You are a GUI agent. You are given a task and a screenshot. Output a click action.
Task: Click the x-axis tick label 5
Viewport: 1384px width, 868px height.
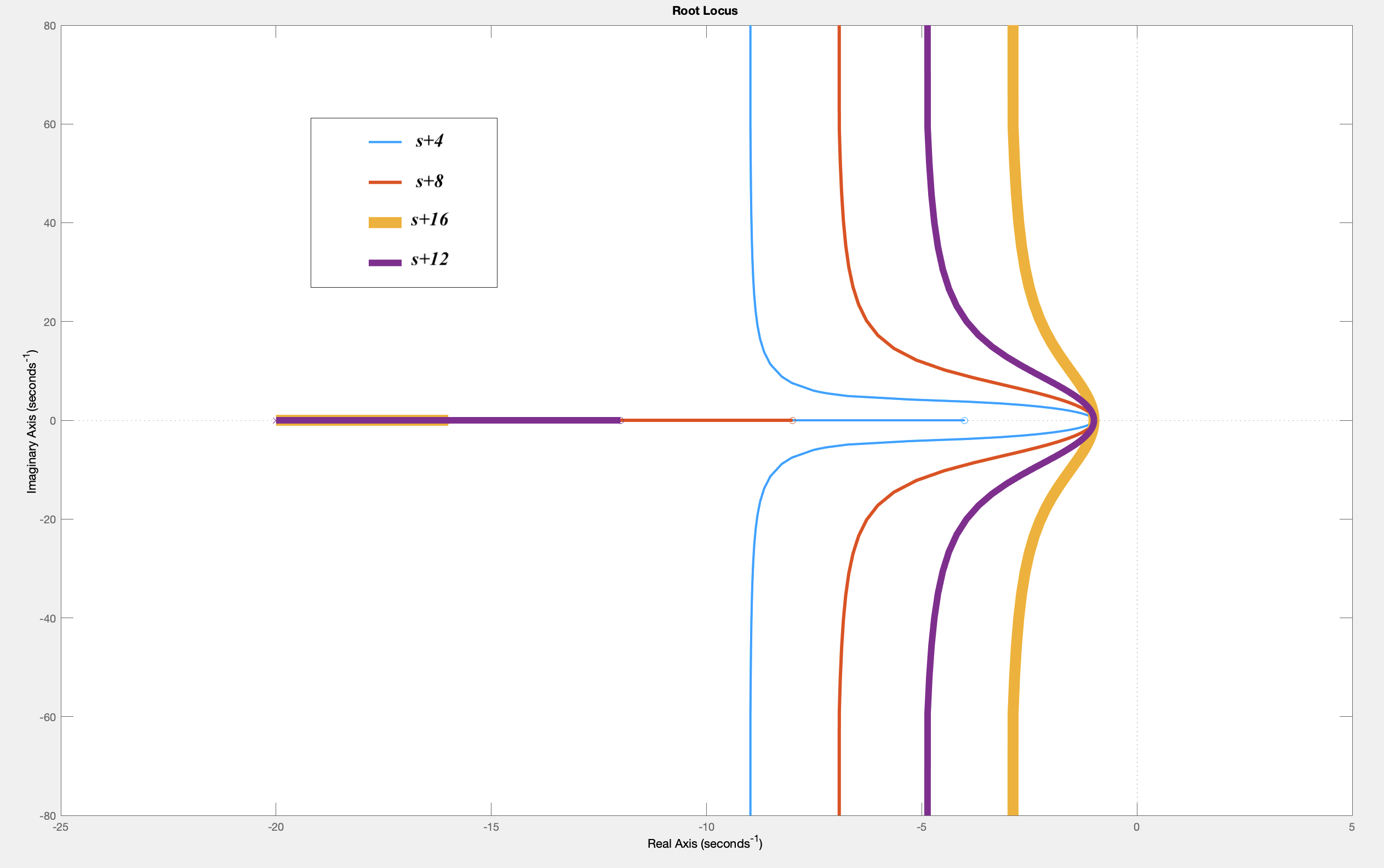[x=1352, y=827]
